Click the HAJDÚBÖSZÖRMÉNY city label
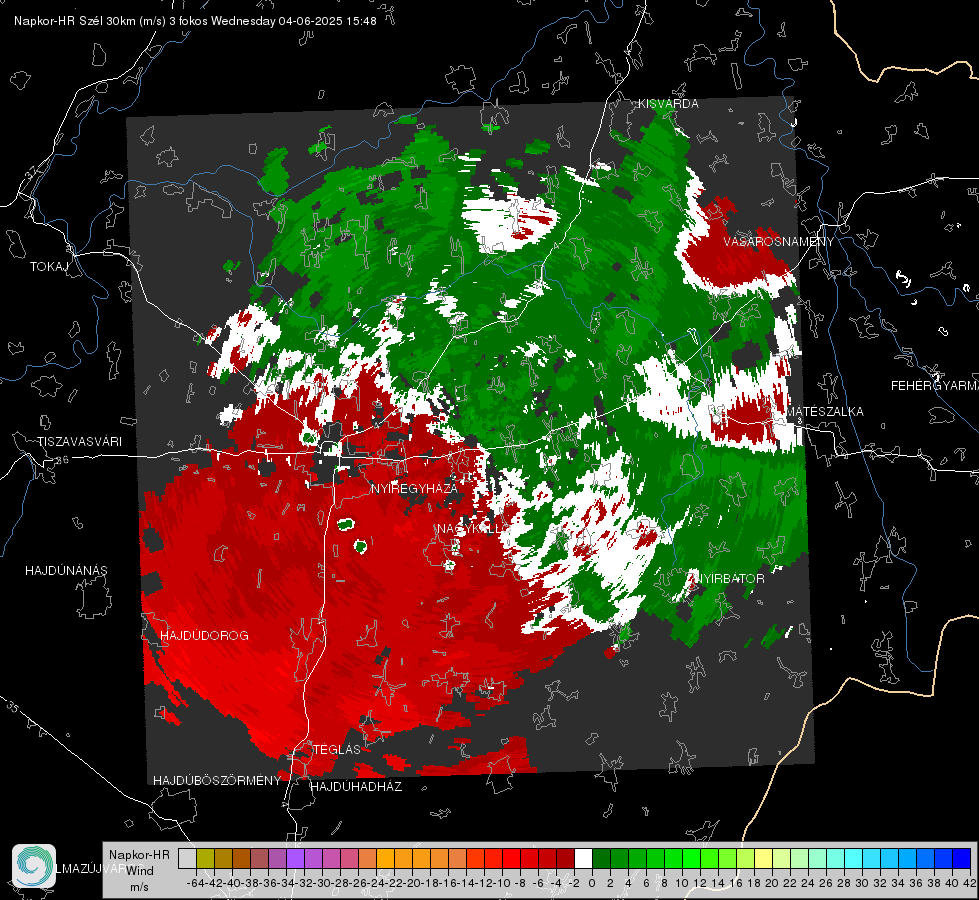Viewport: 979px width, 900px height. [217, 780]
